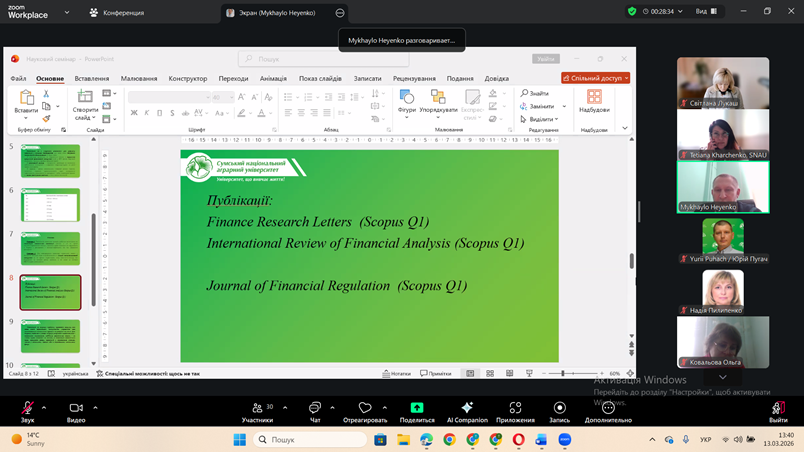The image size is (804, 452).
Task: Open the Приложения apps icon
Action: tap(515, 408)
